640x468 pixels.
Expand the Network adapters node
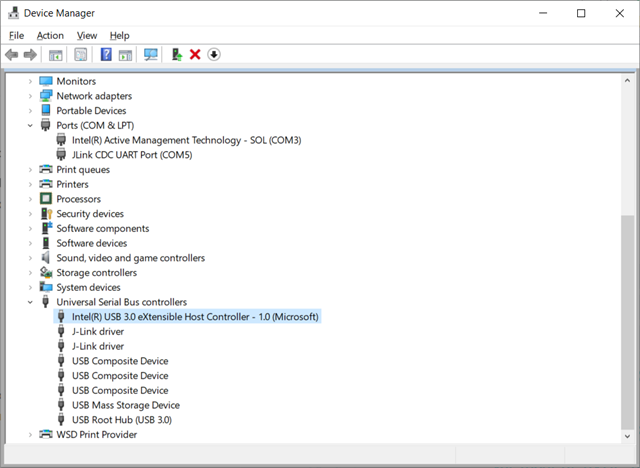point(30,96)
